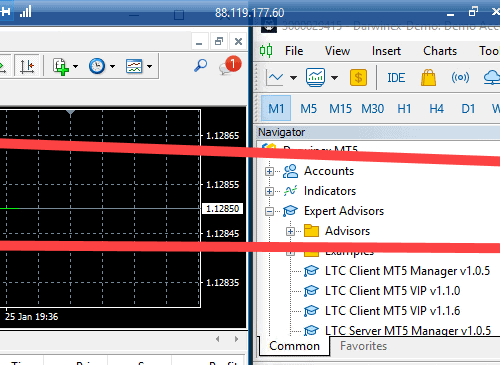500x365 pixels.
Task: Click the chart scroll right arrow
Action: click(x=236, y=339)
